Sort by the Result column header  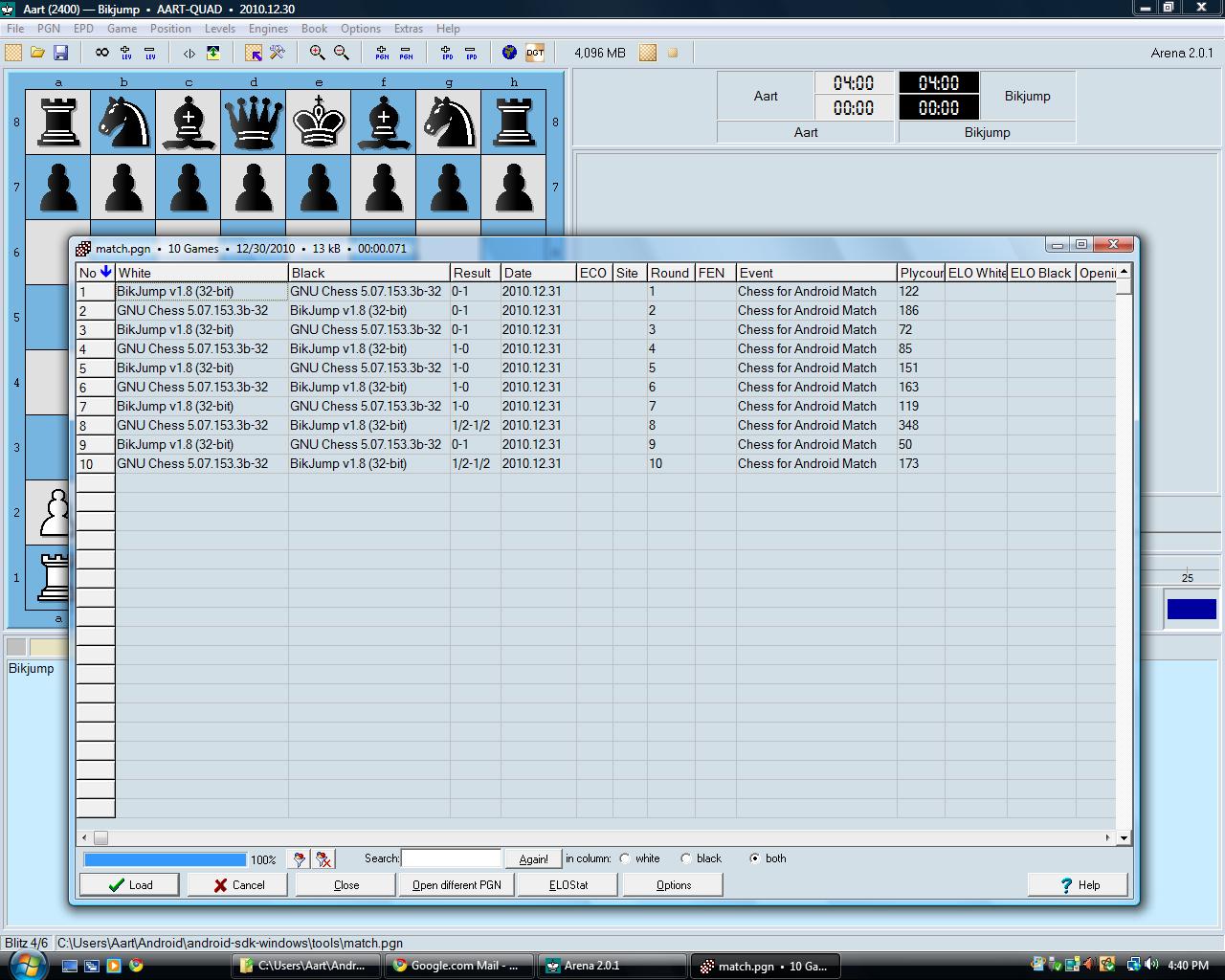(x=475, y=273)
